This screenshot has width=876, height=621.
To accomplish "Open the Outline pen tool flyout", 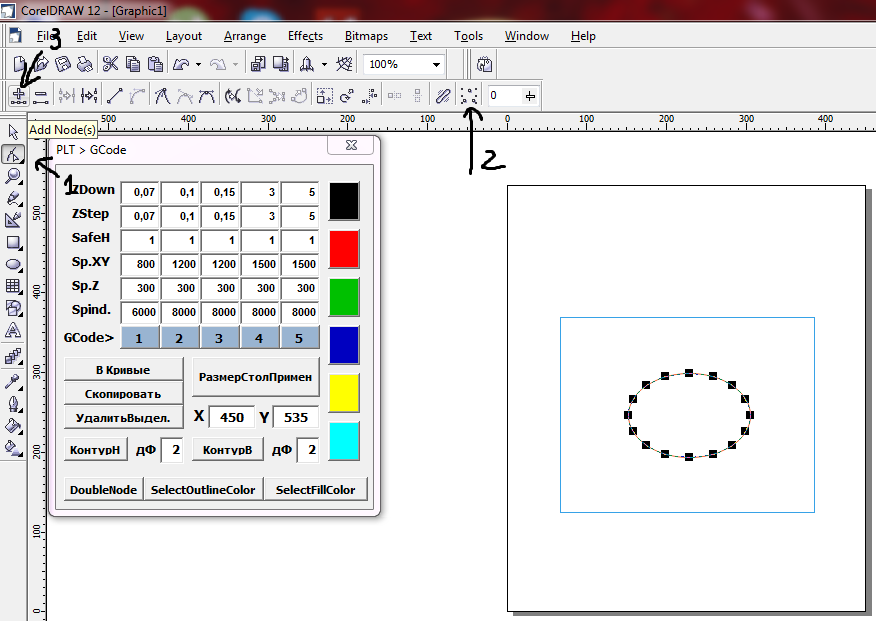I will coord(13,404).
